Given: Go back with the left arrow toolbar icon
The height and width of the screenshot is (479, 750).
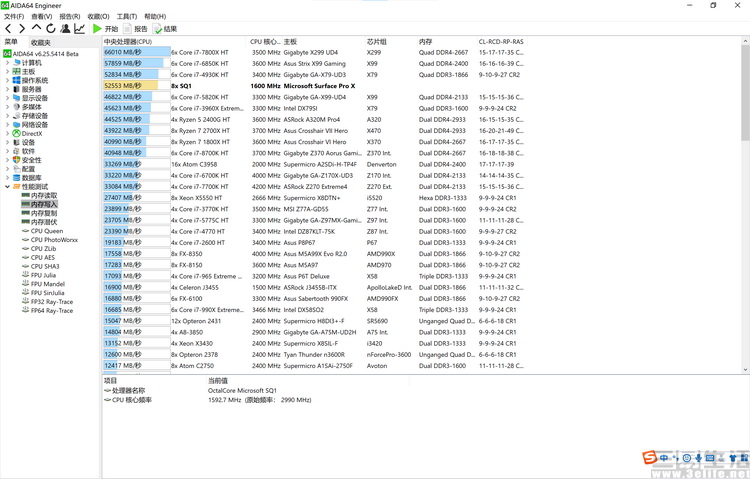Looking at the screenshot, I should pyautogui.click(x=8, y=29).
